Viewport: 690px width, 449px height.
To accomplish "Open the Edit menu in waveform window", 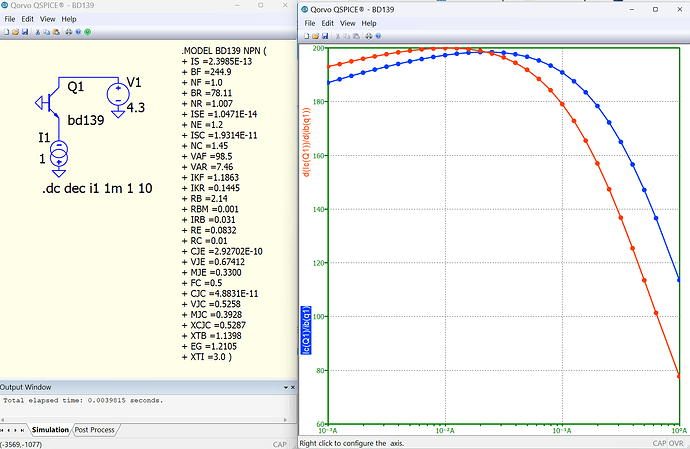I will (327, 23).
